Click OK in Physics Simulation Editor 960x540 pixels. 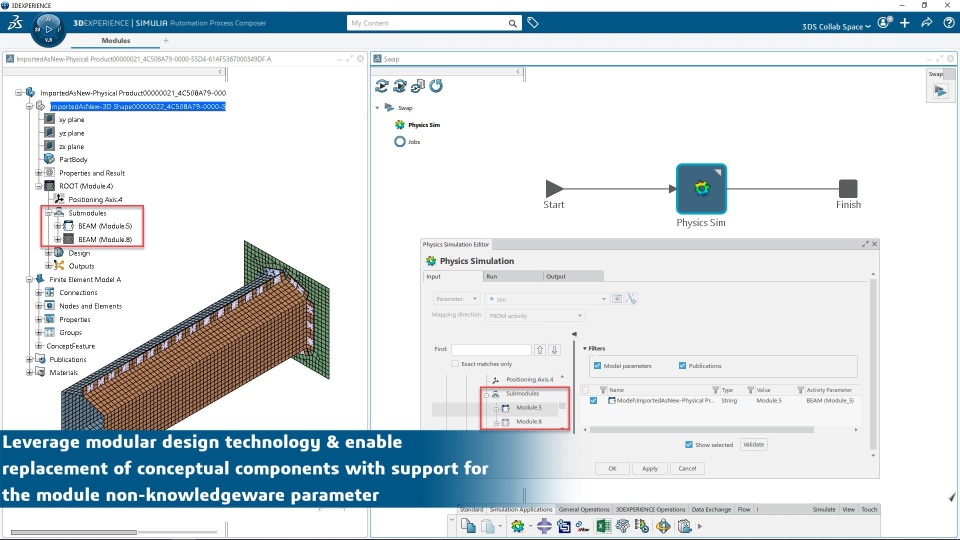tap(612, 468)
